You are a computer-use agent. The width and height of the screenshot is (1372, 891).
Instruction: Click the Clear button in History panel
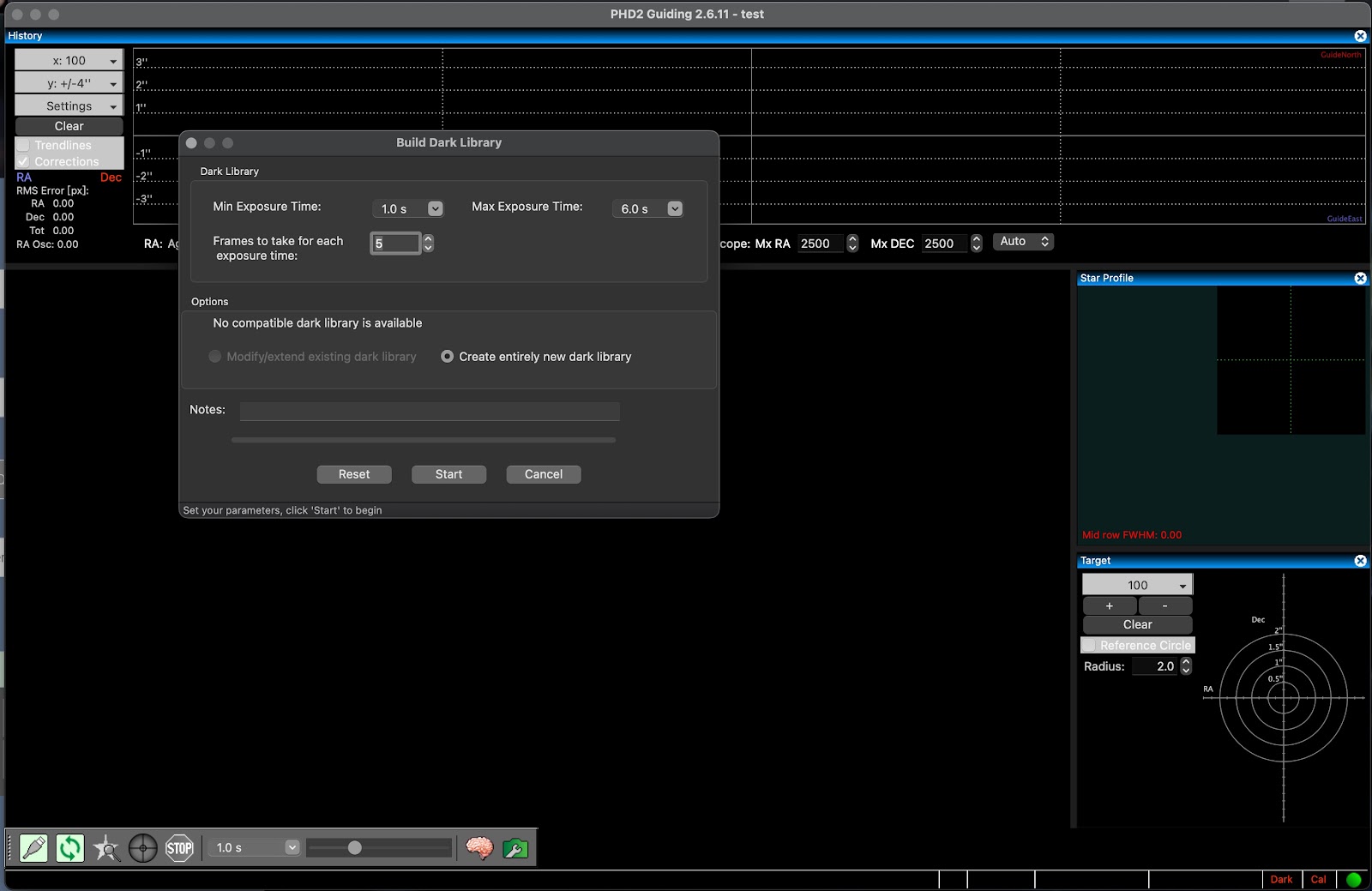69,126
